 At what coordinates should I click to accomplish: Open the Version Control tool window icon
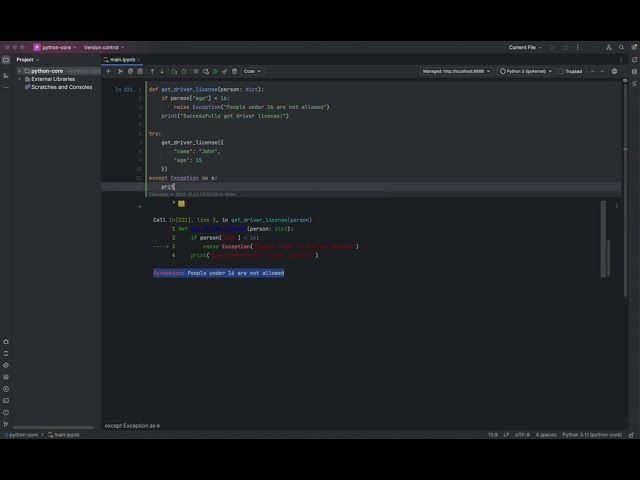tap(6, 424)
